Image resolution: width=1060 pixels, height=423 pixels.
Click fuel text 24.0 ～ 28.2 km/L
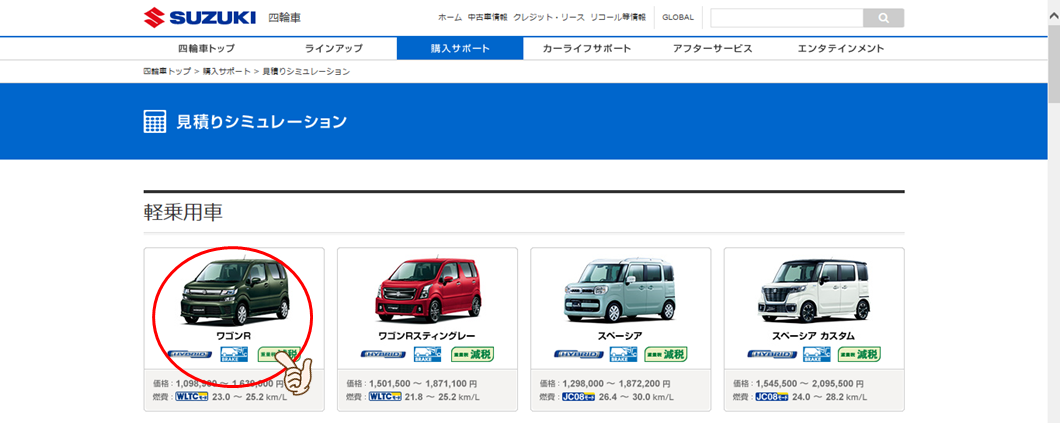(829, 397)
